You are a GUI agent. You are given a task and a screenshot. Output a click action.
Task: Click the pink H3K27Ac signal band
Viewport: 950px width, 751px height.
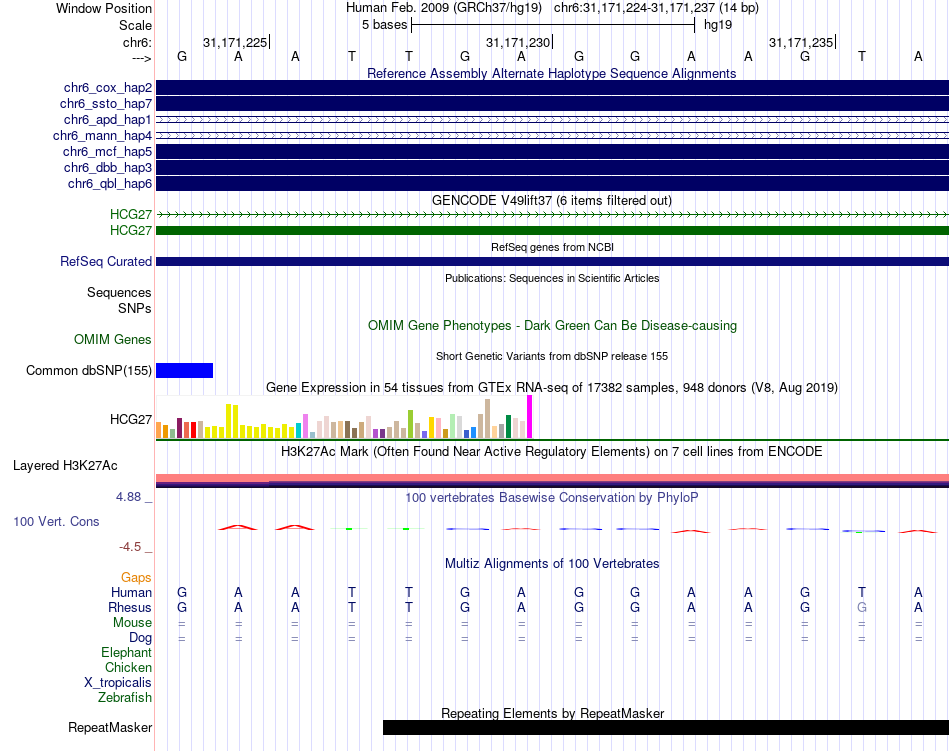tap(552, 478)
